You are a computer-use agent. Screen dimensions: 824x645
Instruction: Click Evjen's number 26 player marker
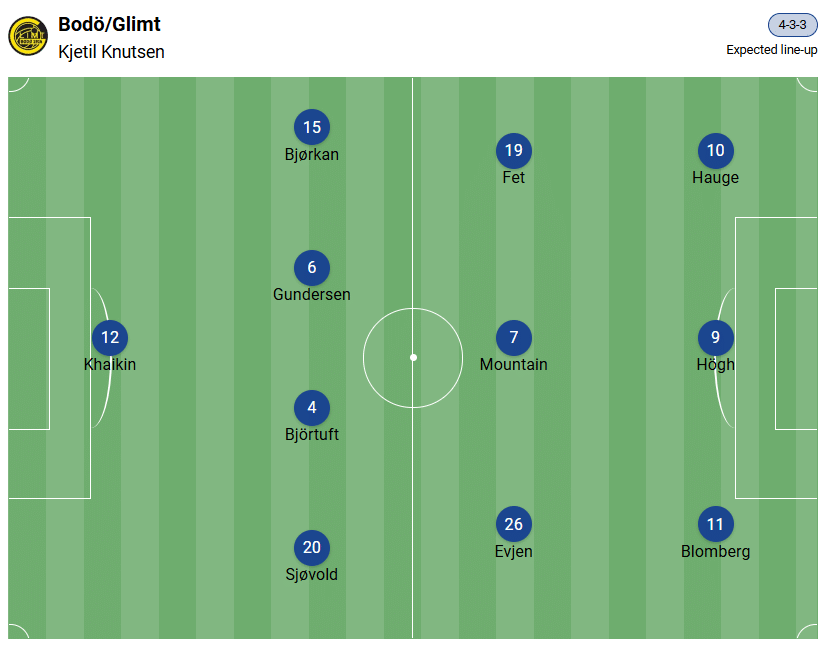[514, 525]
